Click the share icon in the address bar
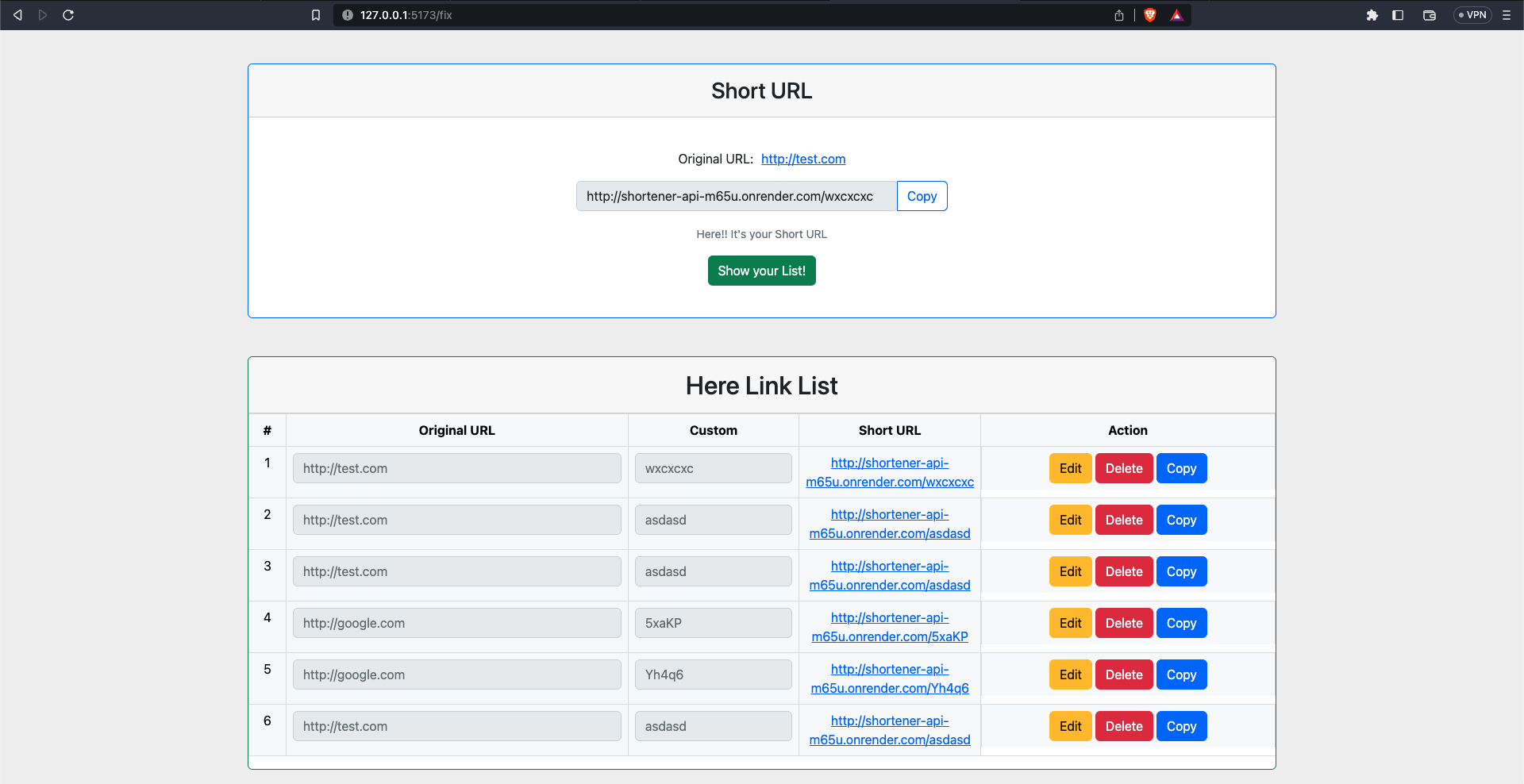 [x=1119, y=14]
